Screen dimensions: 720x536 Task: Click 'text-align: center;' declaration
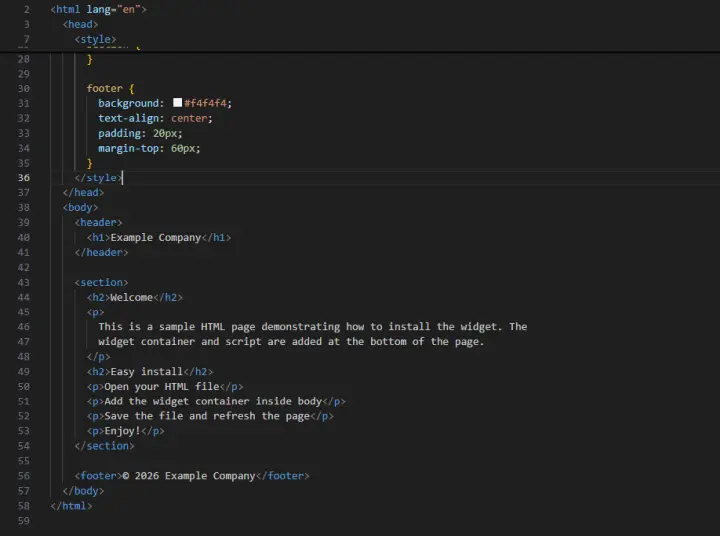click(x=155, y=118)
